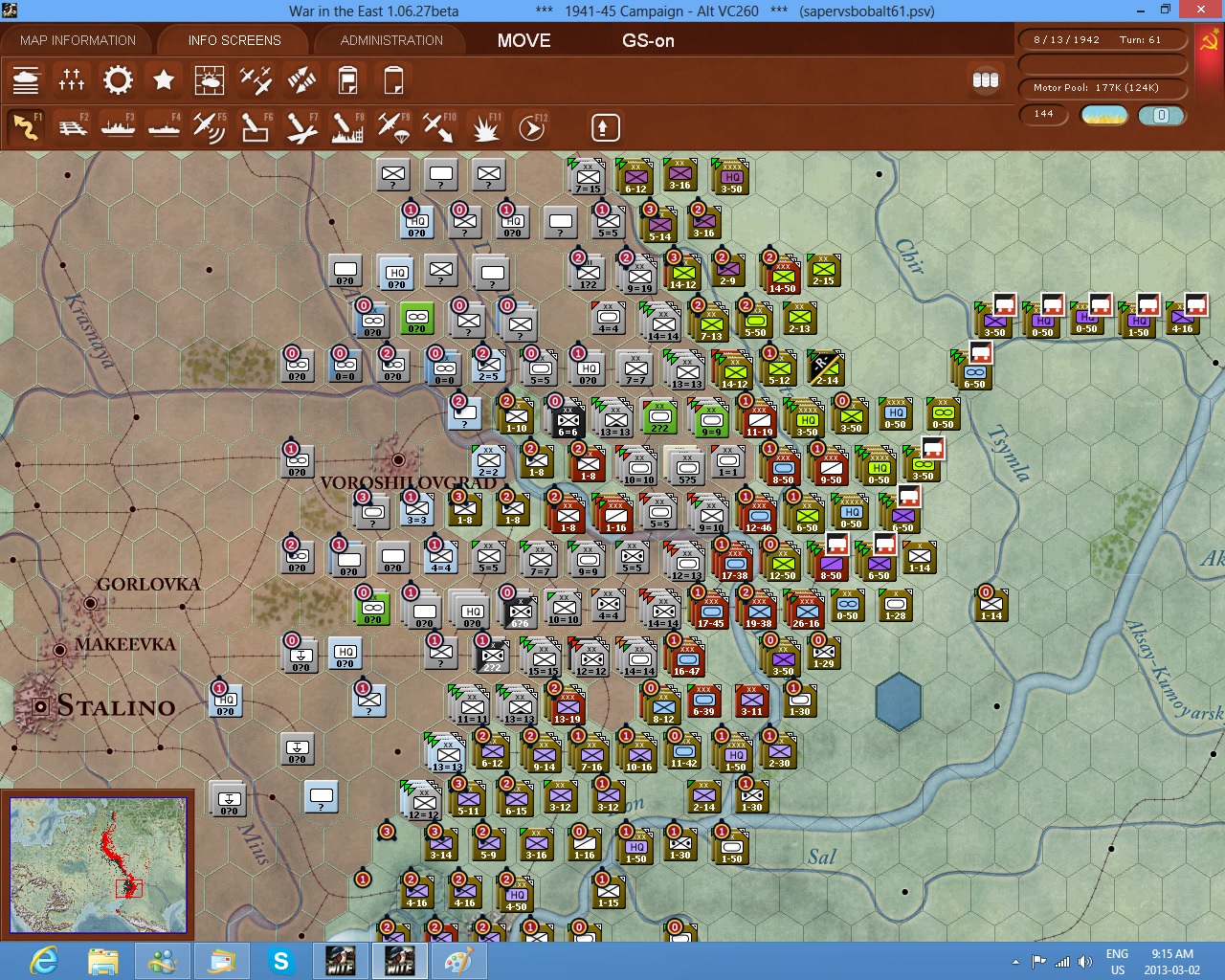Click the three-aircraft icon in top toolbar
Screen dimensions: 1225x980
pos(256,80)
